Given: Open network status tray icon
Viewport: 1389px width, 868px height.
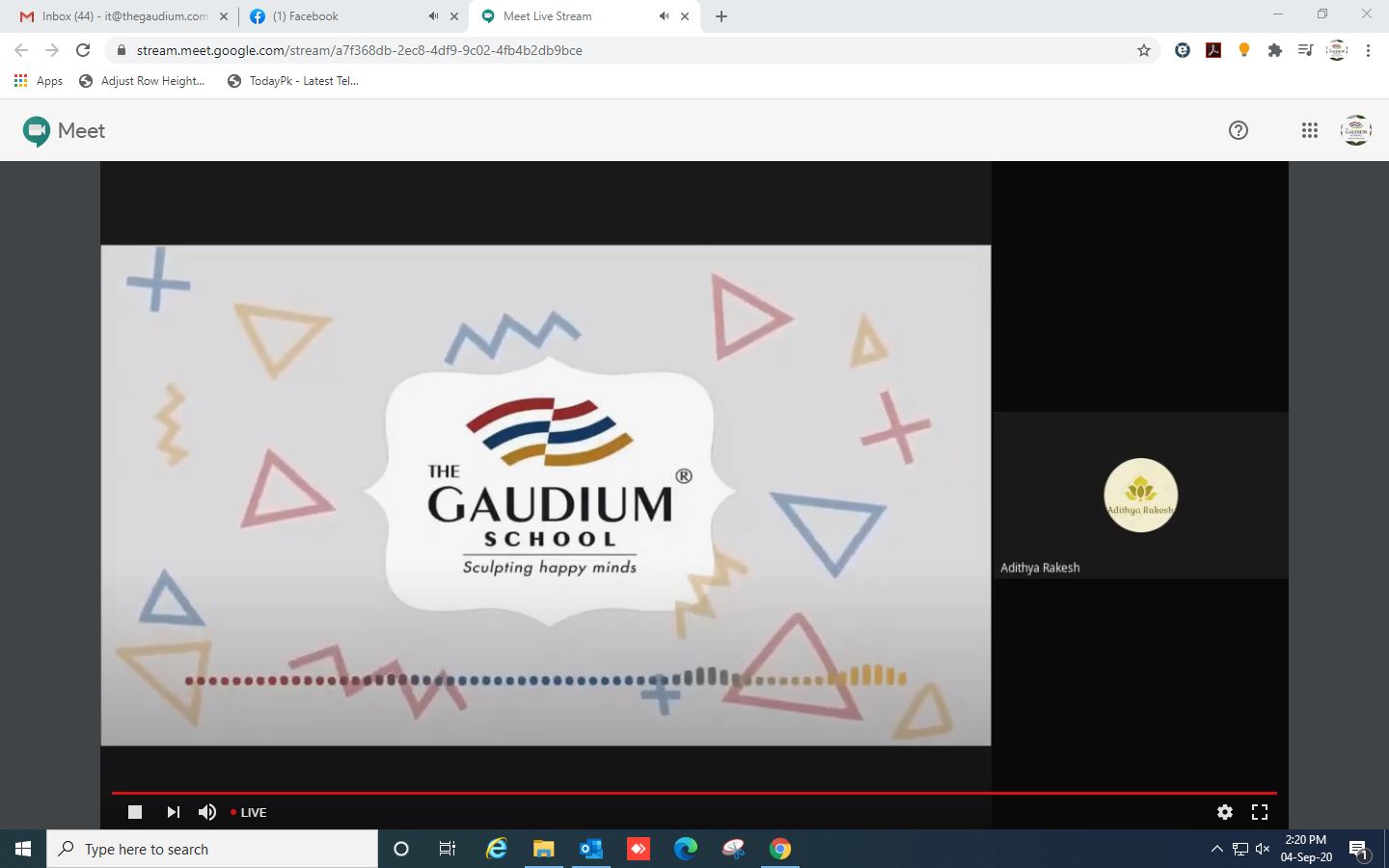Looking at the screenshot, I should (1240, 849).
